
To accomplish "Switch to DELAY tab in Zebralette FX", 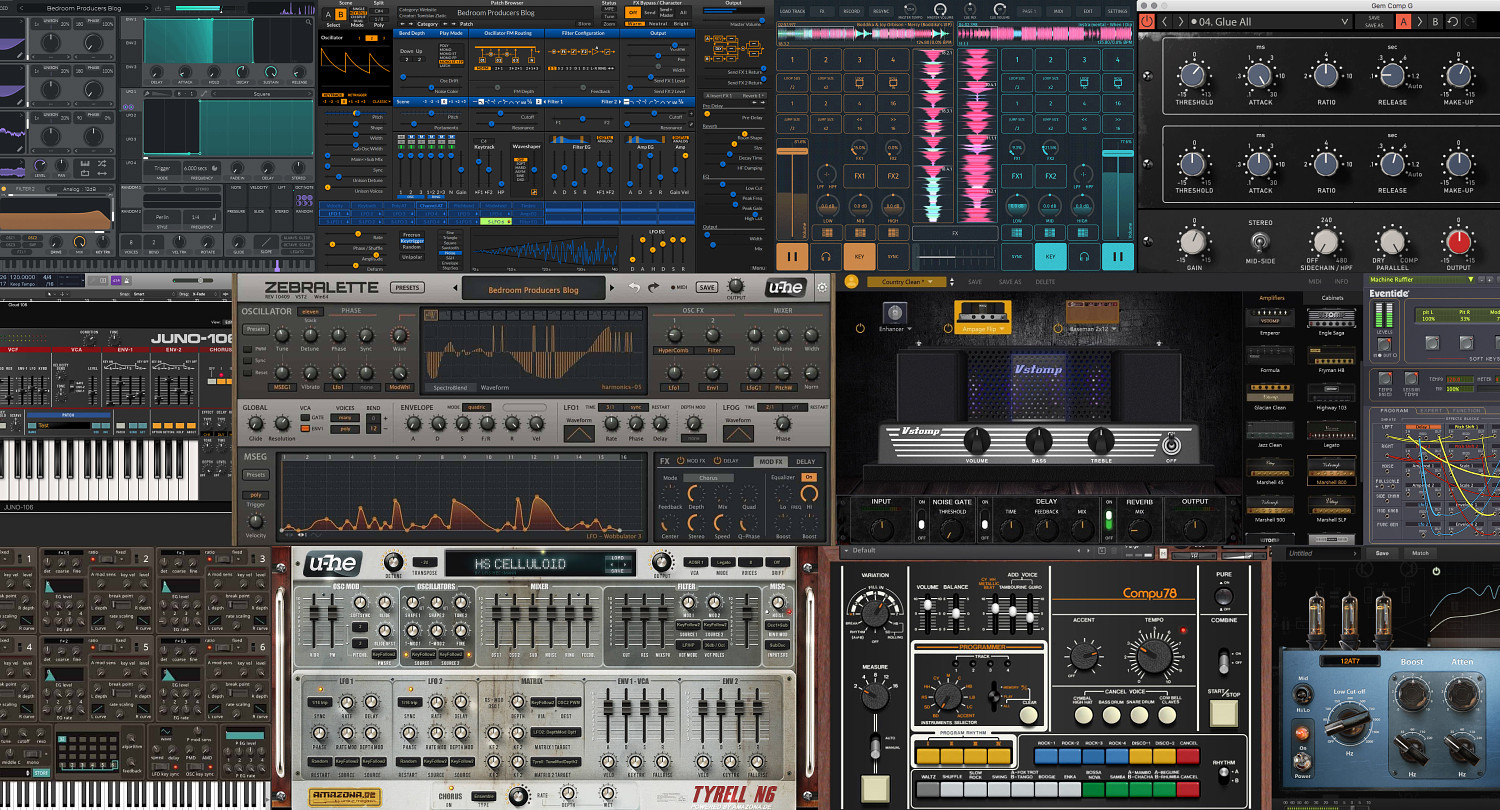I will coord(805,462).
